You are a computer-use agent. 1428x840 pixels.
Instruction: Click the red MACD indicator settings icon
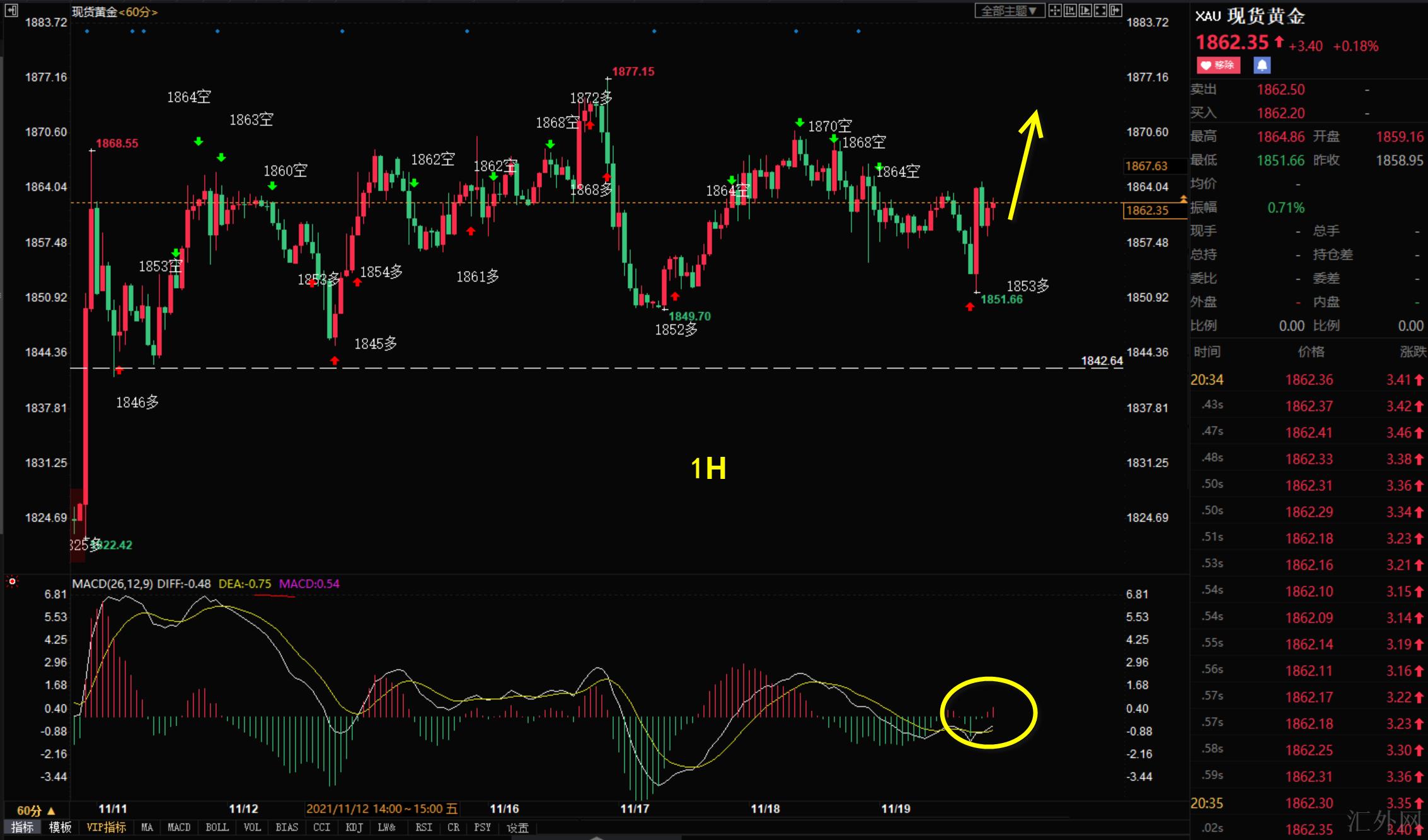[12, 582]
